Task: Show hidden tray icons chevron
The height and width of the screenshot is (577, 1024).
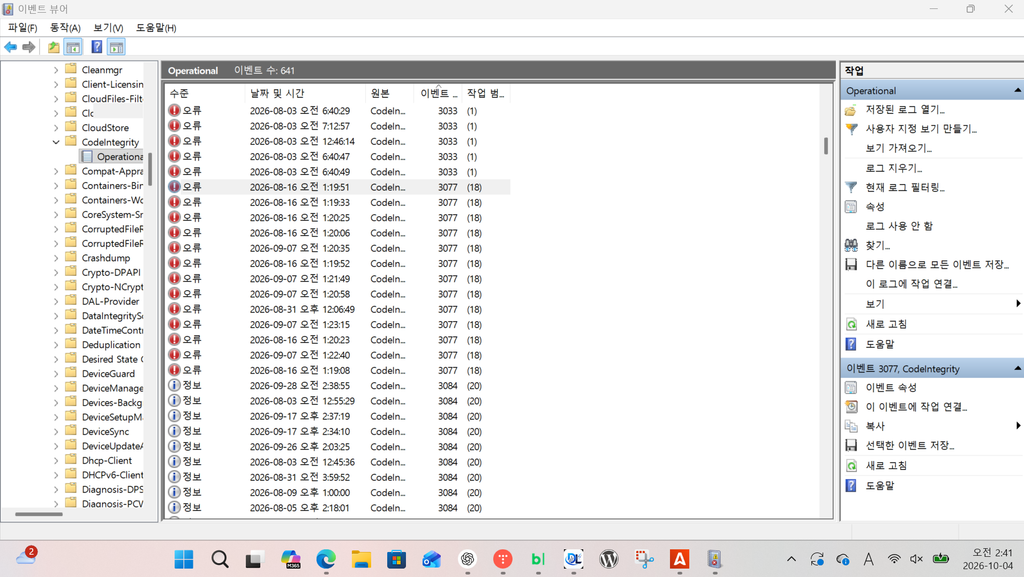Action: pos(792,559)
